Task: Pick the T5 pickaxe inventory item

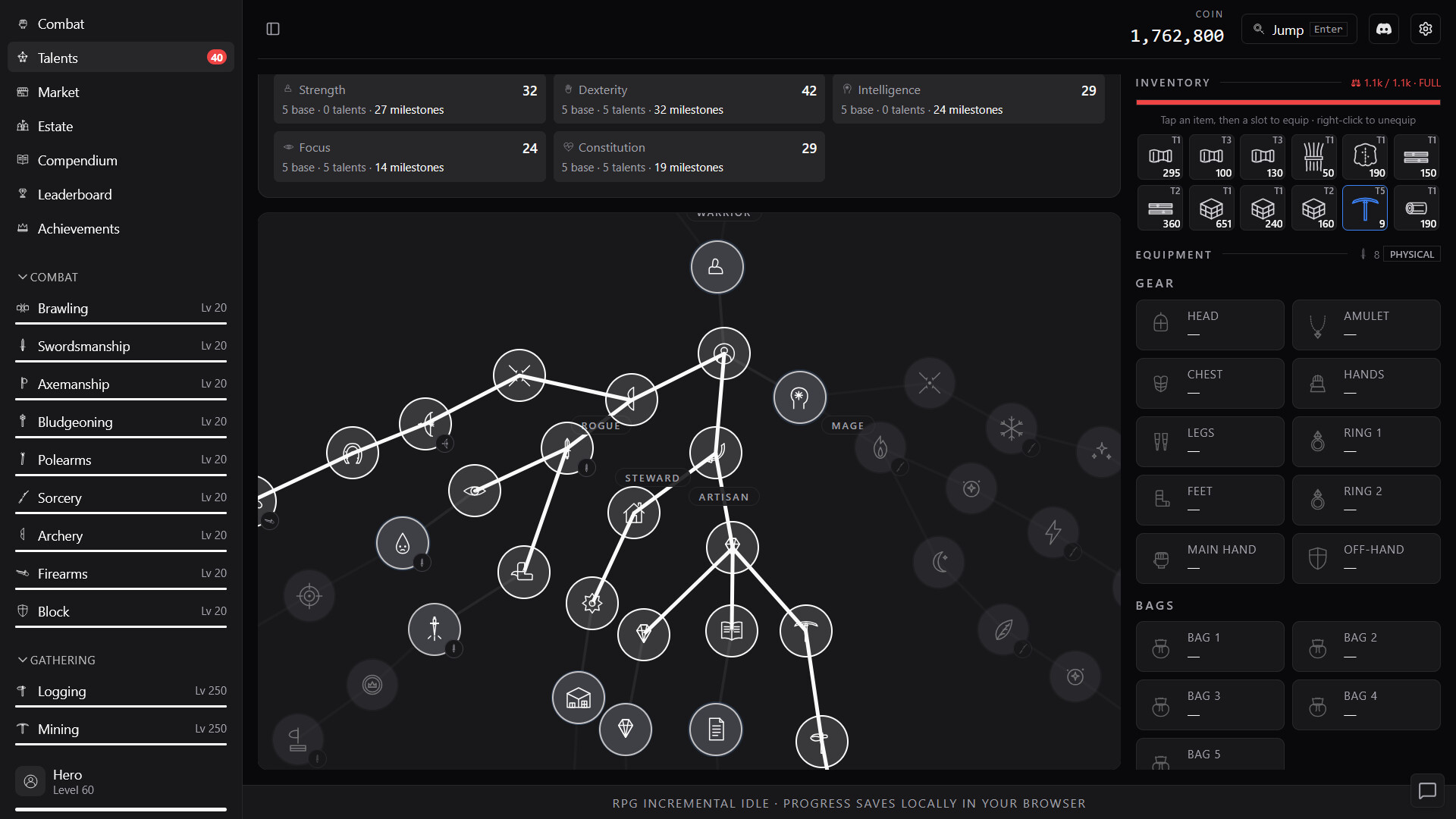Action: coord(1364,208)
